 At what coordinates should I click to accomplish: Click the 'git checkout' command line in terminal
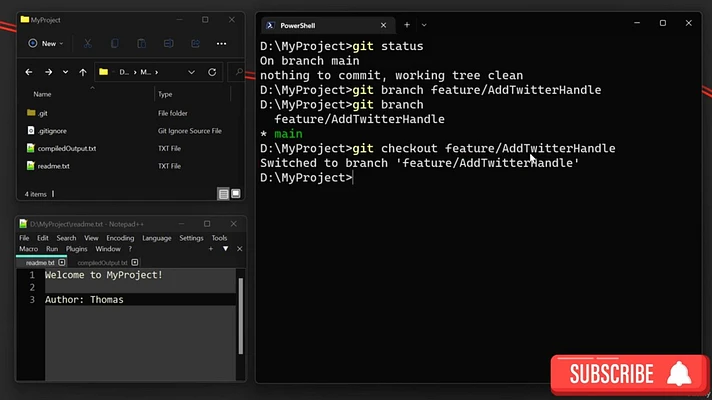click(x=438, y=148)
